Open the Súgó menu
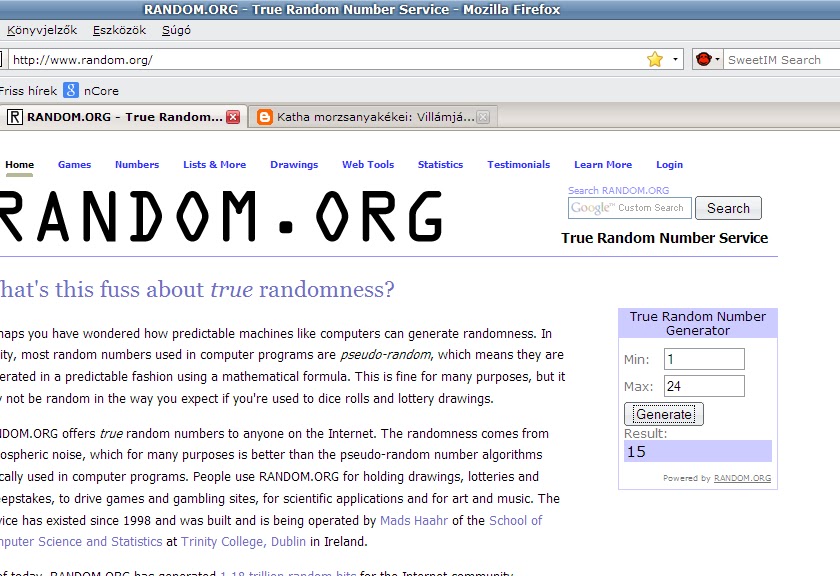The image size is (840, 576). pos(176,30)
